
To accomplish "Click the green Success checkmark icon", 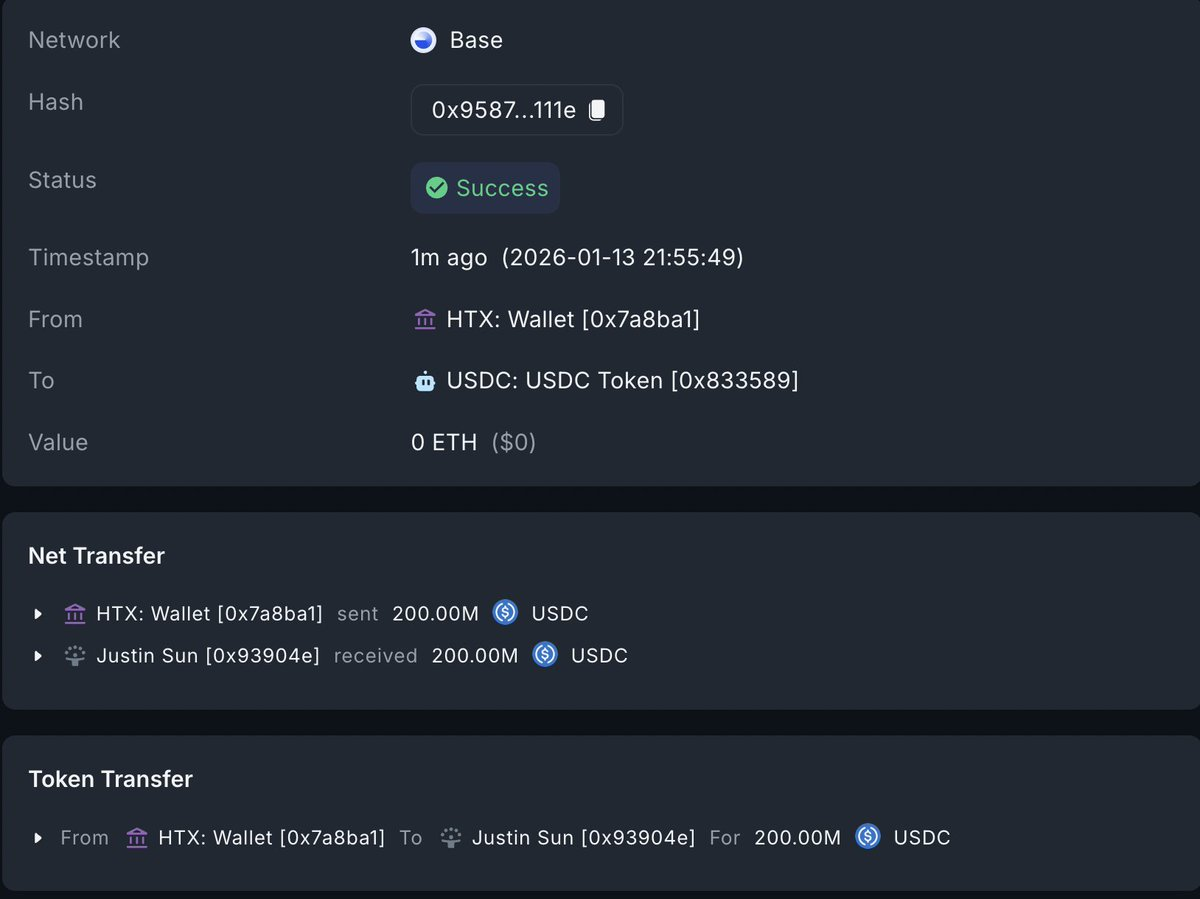I will click(x=436, y=188).
